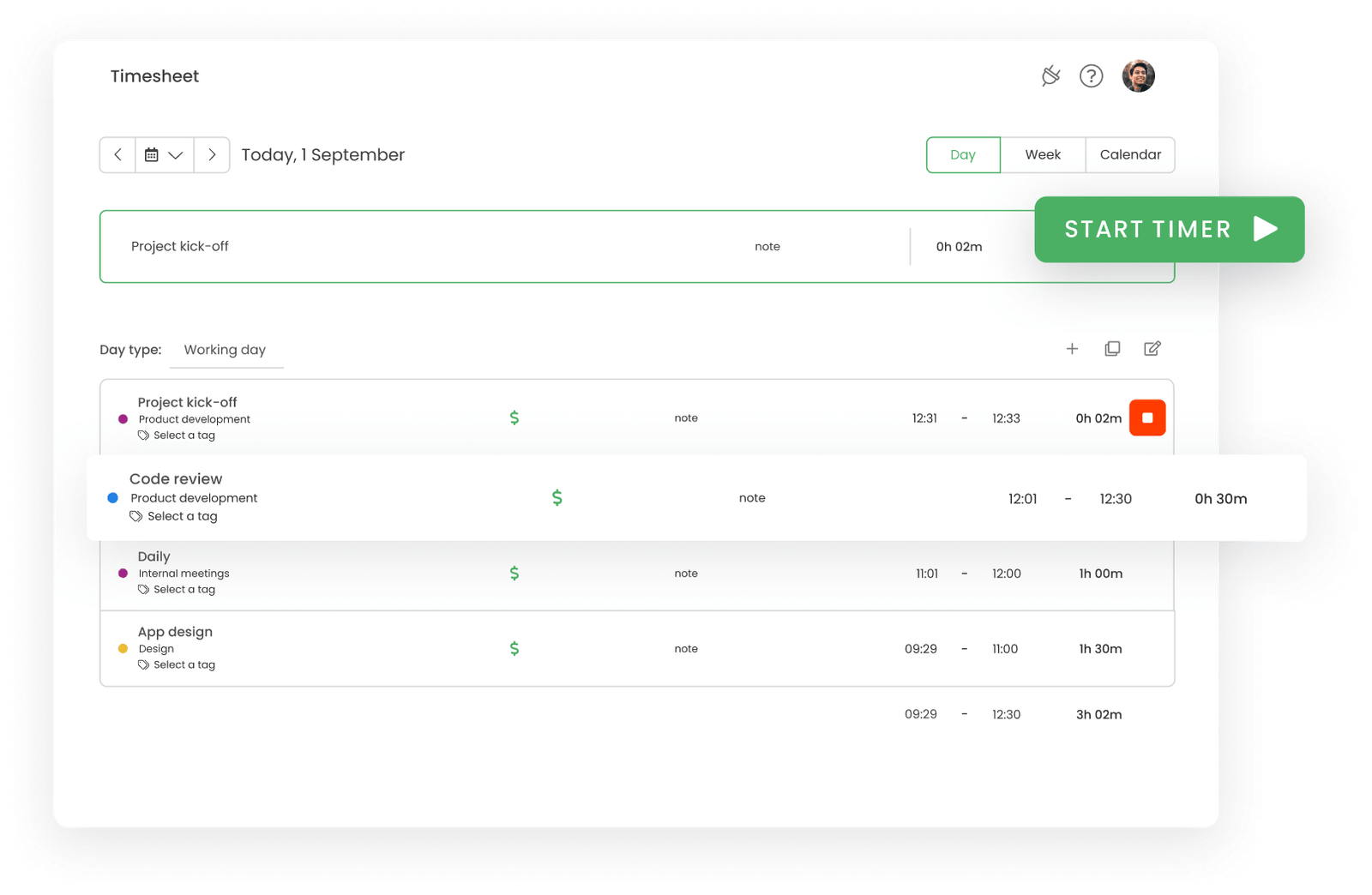Add a new time entry with plus icon
The image size is (1372, 895).
click(1072, 349)
